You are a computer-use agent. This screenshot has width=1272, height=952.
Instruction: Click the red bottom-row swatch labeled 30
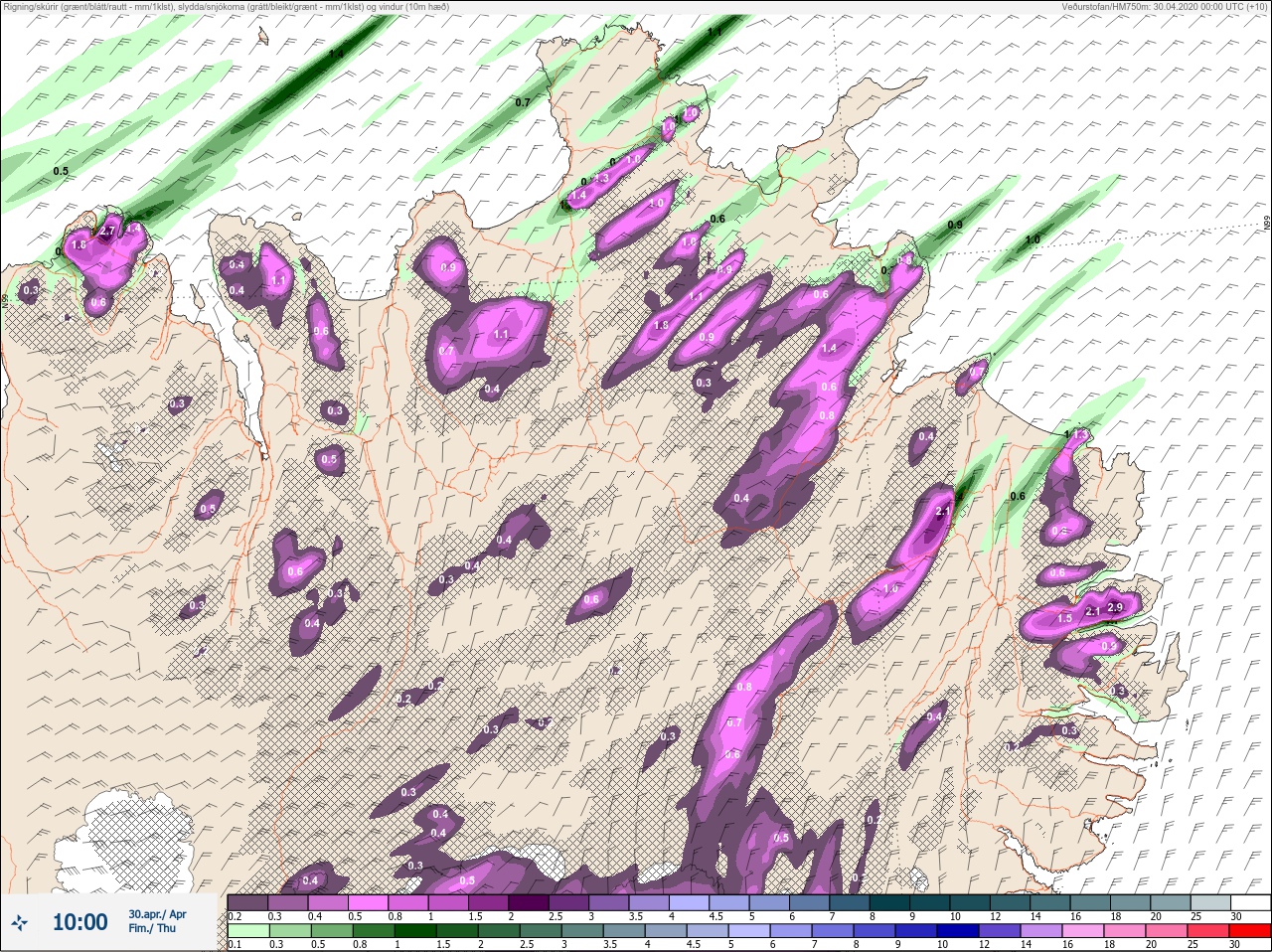point(1250,931)
